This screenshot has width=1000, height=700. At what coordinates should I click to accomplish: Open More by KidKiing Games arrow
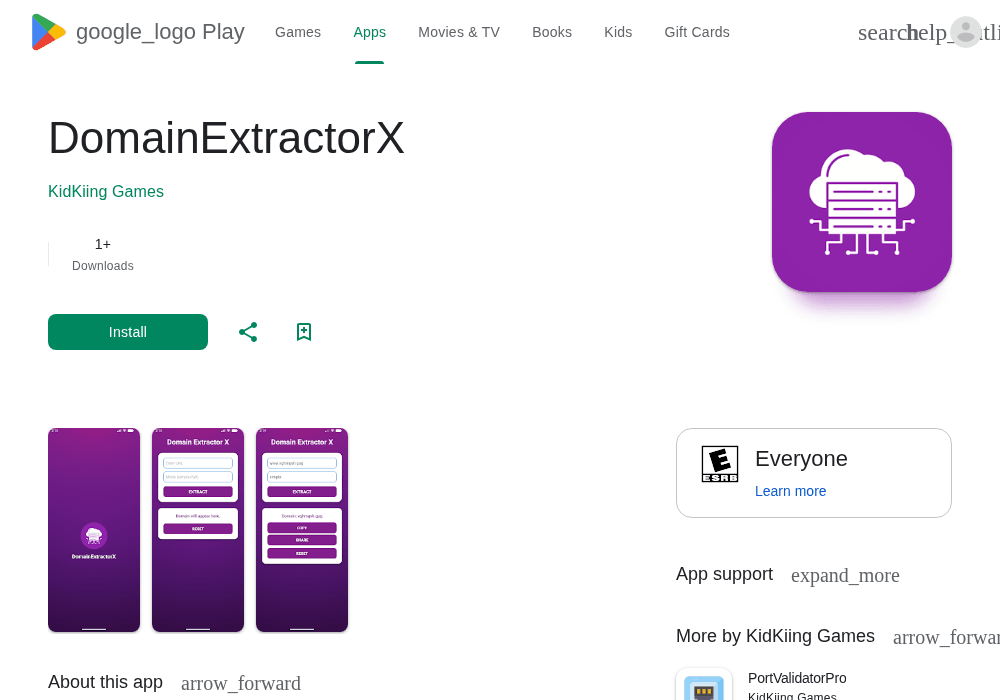pos(946,637)
